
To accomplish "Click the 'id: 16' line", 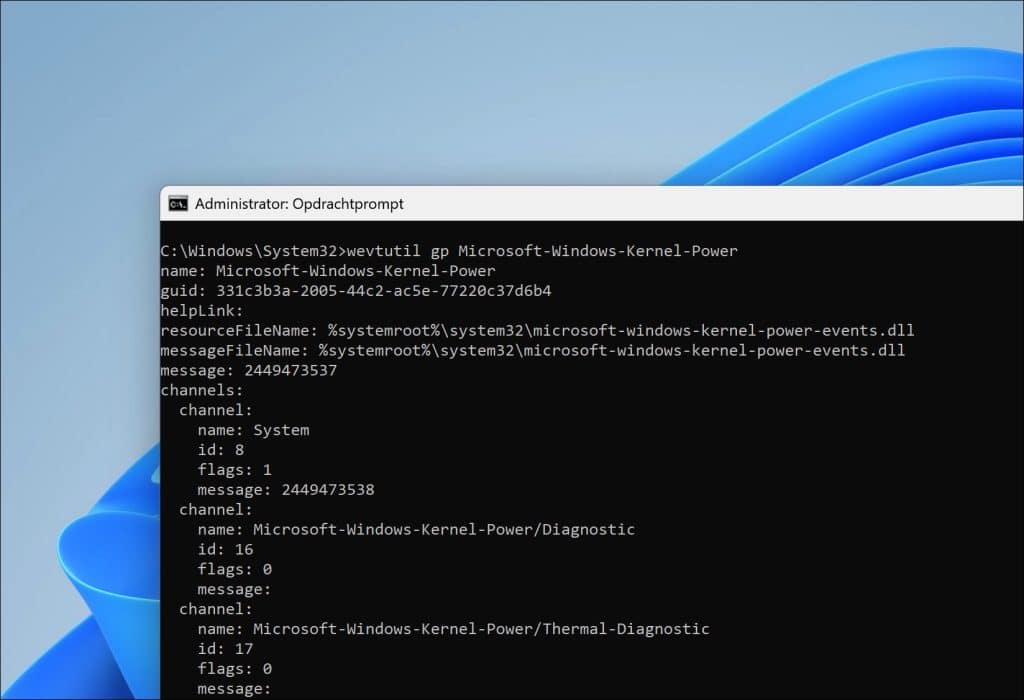I will point(225,549).
